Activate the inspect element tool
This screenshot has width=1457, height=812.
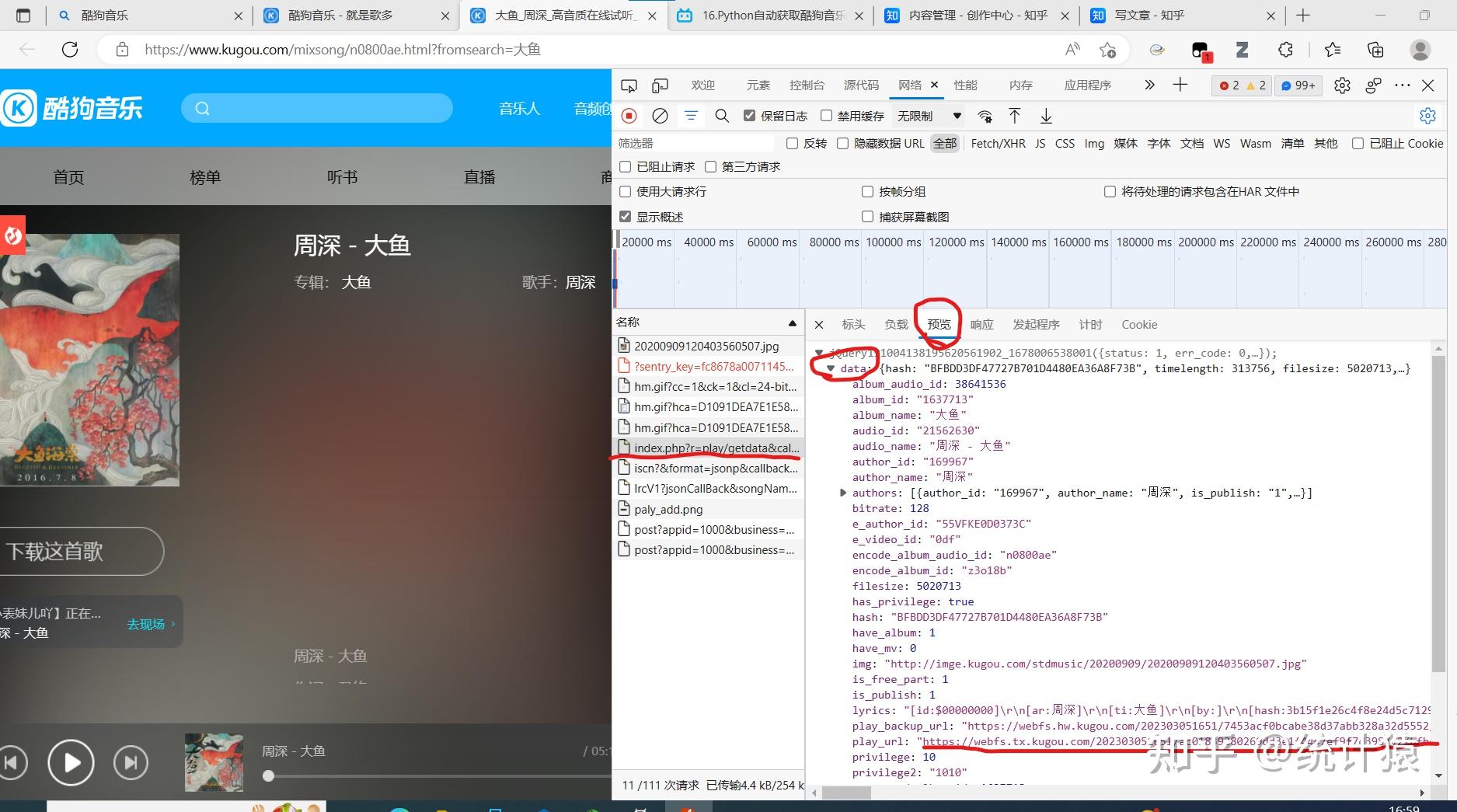pyautogui.click(x=629, y=85)
